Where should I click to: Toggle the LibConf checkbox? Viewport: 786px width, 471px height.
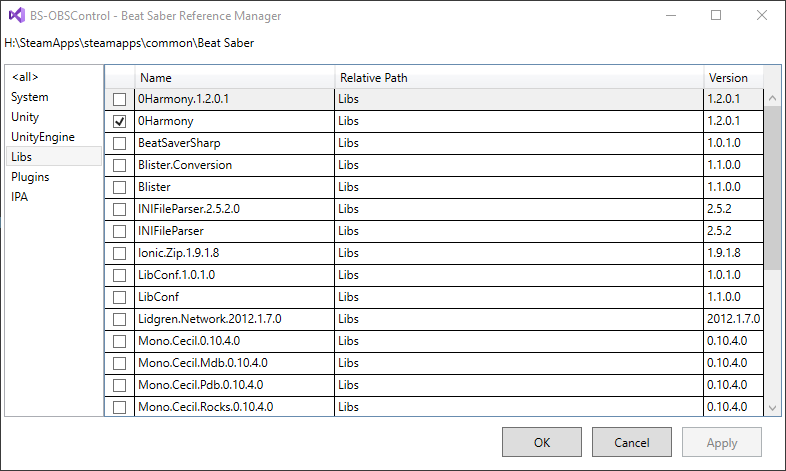click(119, 298)
